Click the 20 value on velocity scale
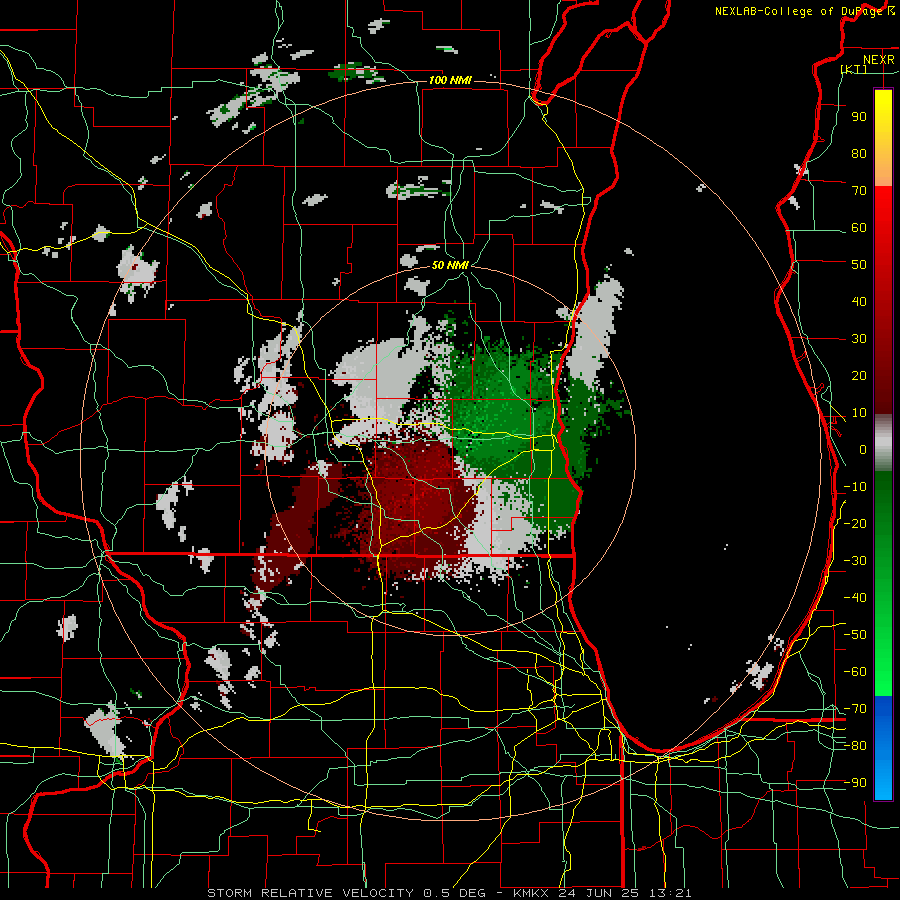Screen dimensions: 900x900 coord(859,375)
